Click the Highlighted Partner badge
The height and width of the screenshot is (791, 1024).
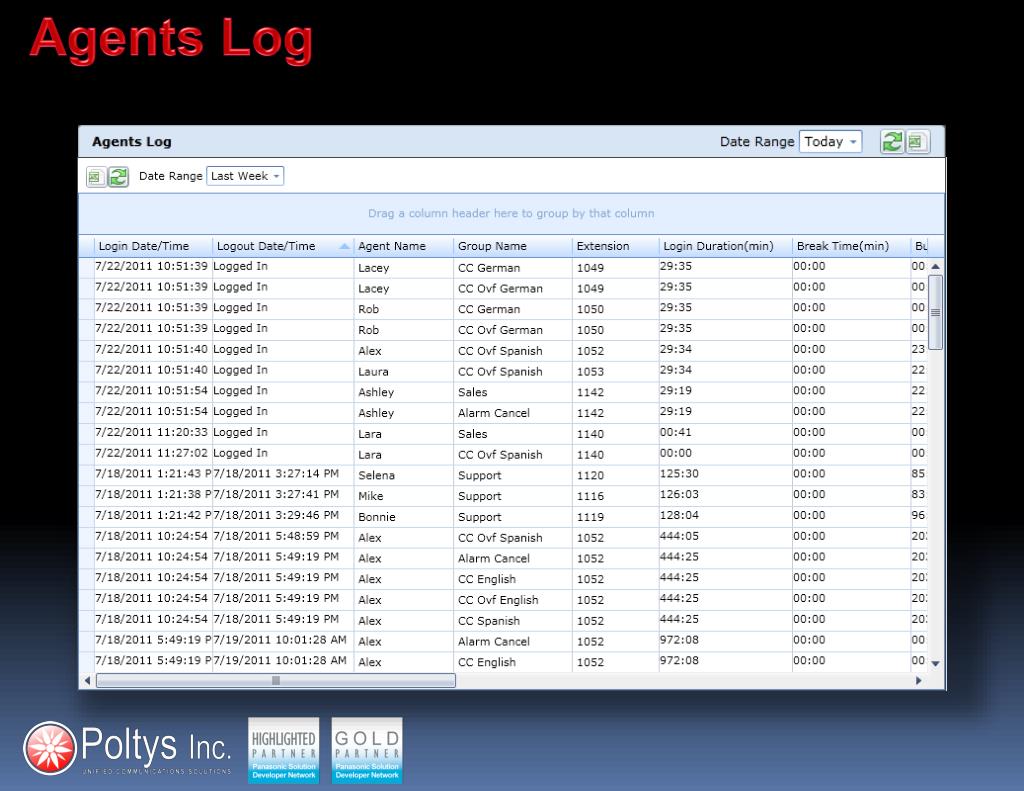(x=283, y=751)
